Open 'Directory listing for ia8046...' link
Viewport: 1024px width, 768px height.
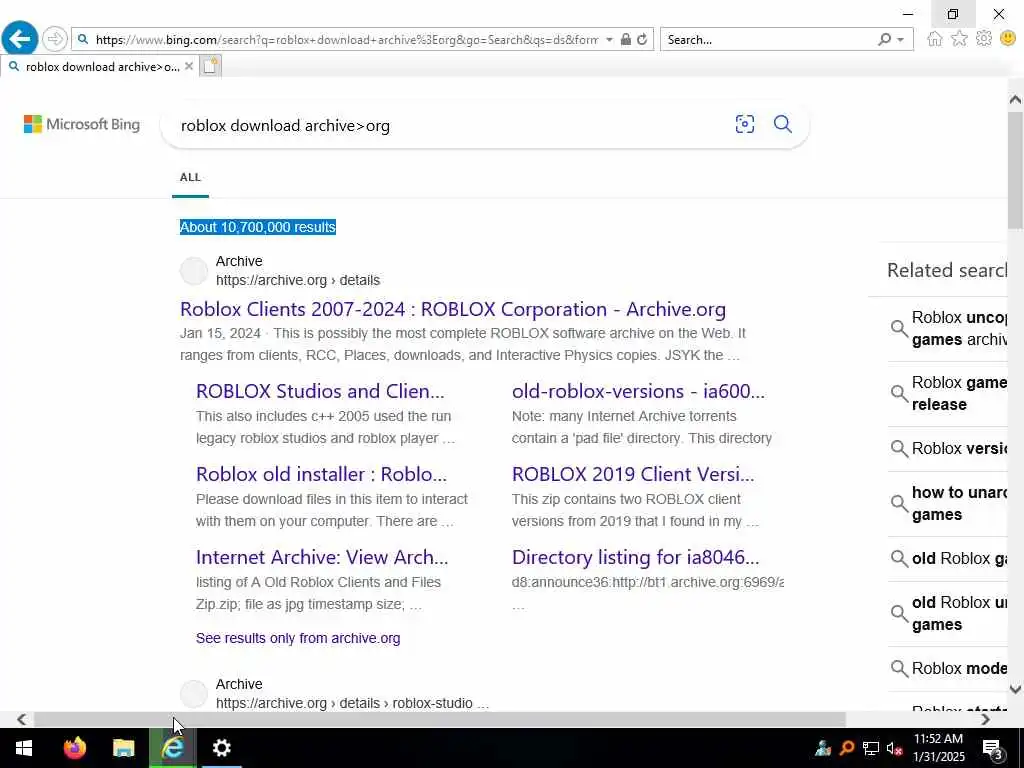[x=635, y=557]
